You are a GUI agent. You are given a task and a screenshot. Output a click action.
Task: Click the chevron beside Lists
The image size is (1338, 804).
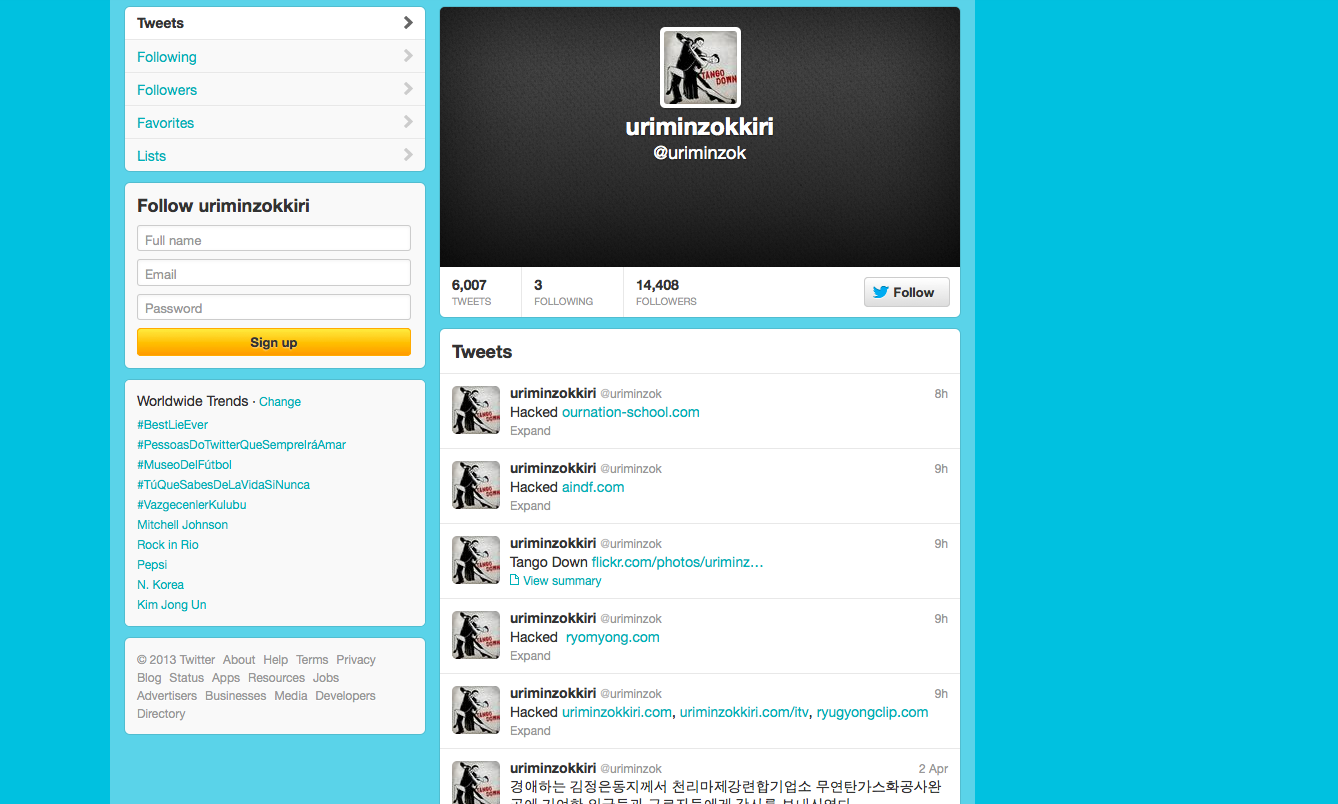coord(408,155)
